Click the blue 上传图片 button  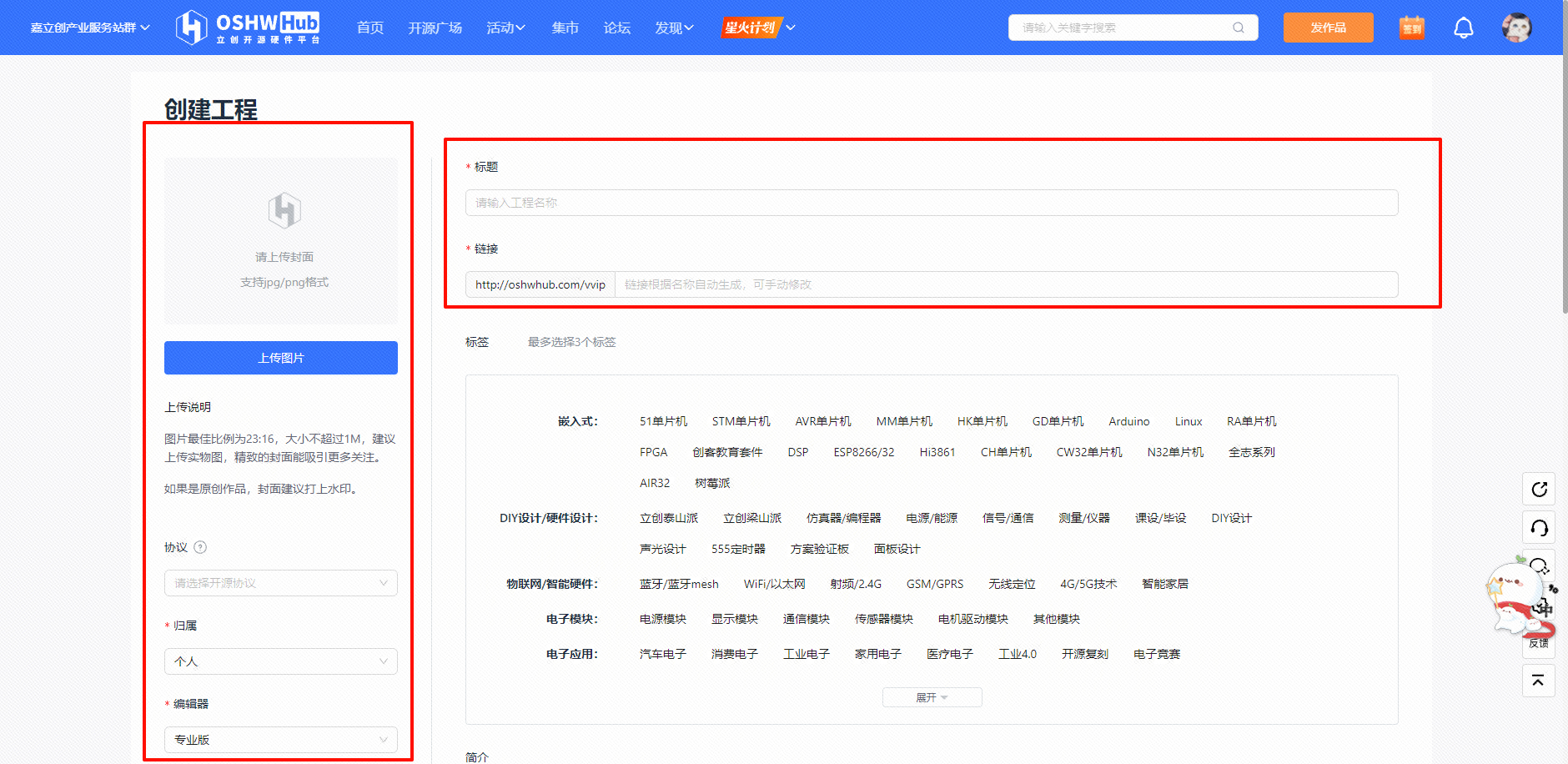point(281,358)
